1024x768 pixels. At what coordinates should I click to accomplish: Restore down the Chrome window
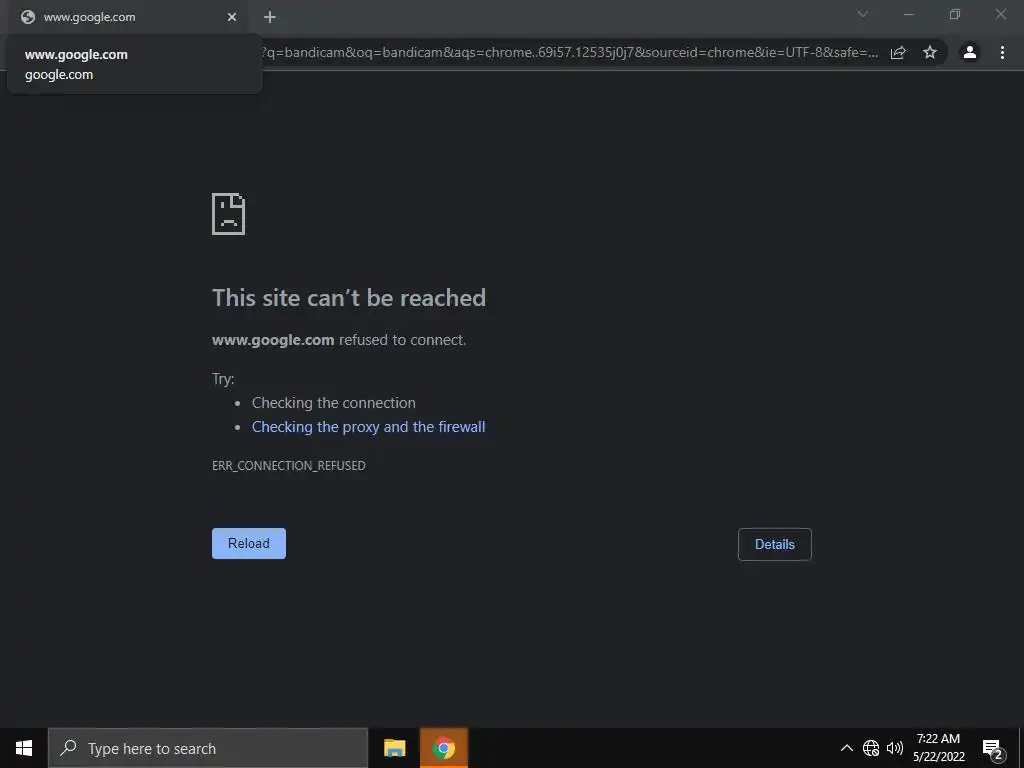[x=955, y=14]
